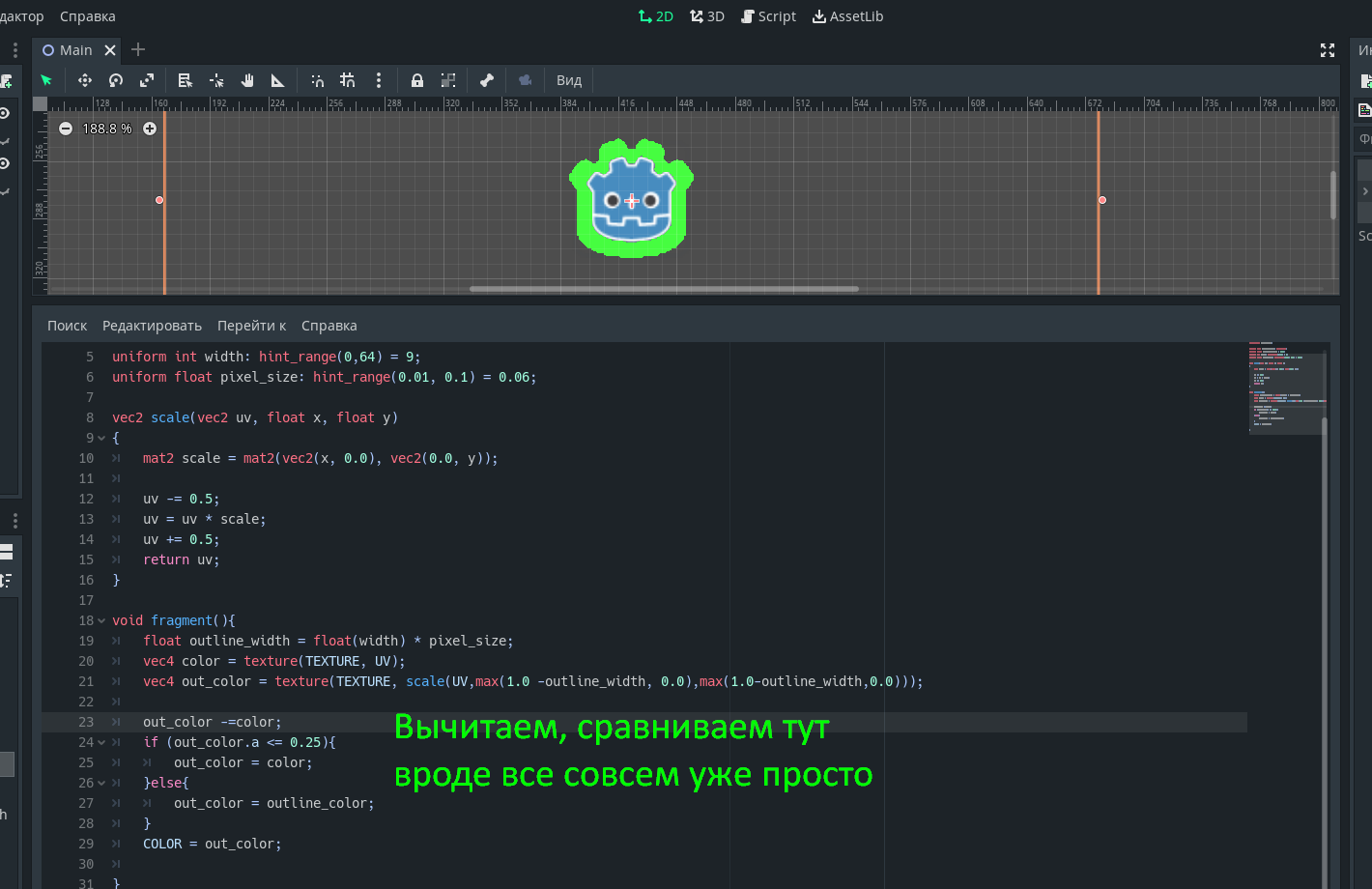
Task: Open the Вид view menu button
Action: 569,80
